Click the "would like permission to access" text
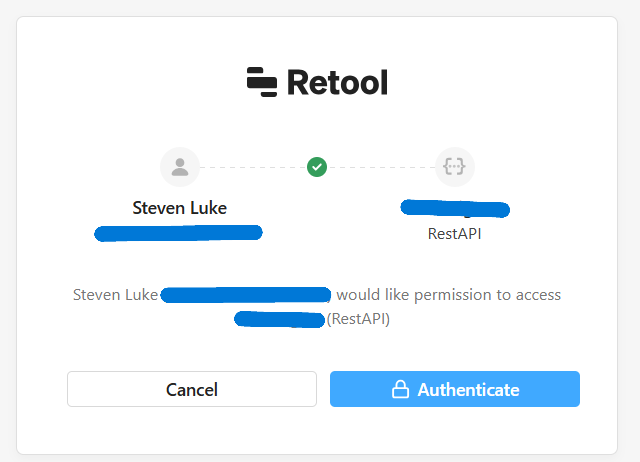The width and height of the screenshot is (640, 462). pos(449,295)
